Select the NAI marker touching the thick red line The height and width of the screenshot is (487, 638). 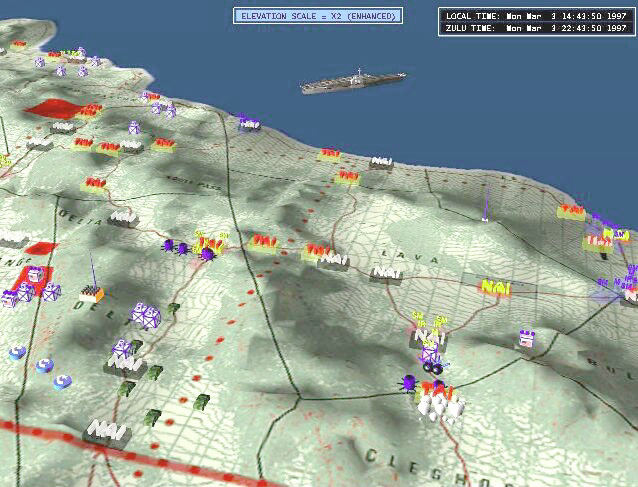(105, 434)
